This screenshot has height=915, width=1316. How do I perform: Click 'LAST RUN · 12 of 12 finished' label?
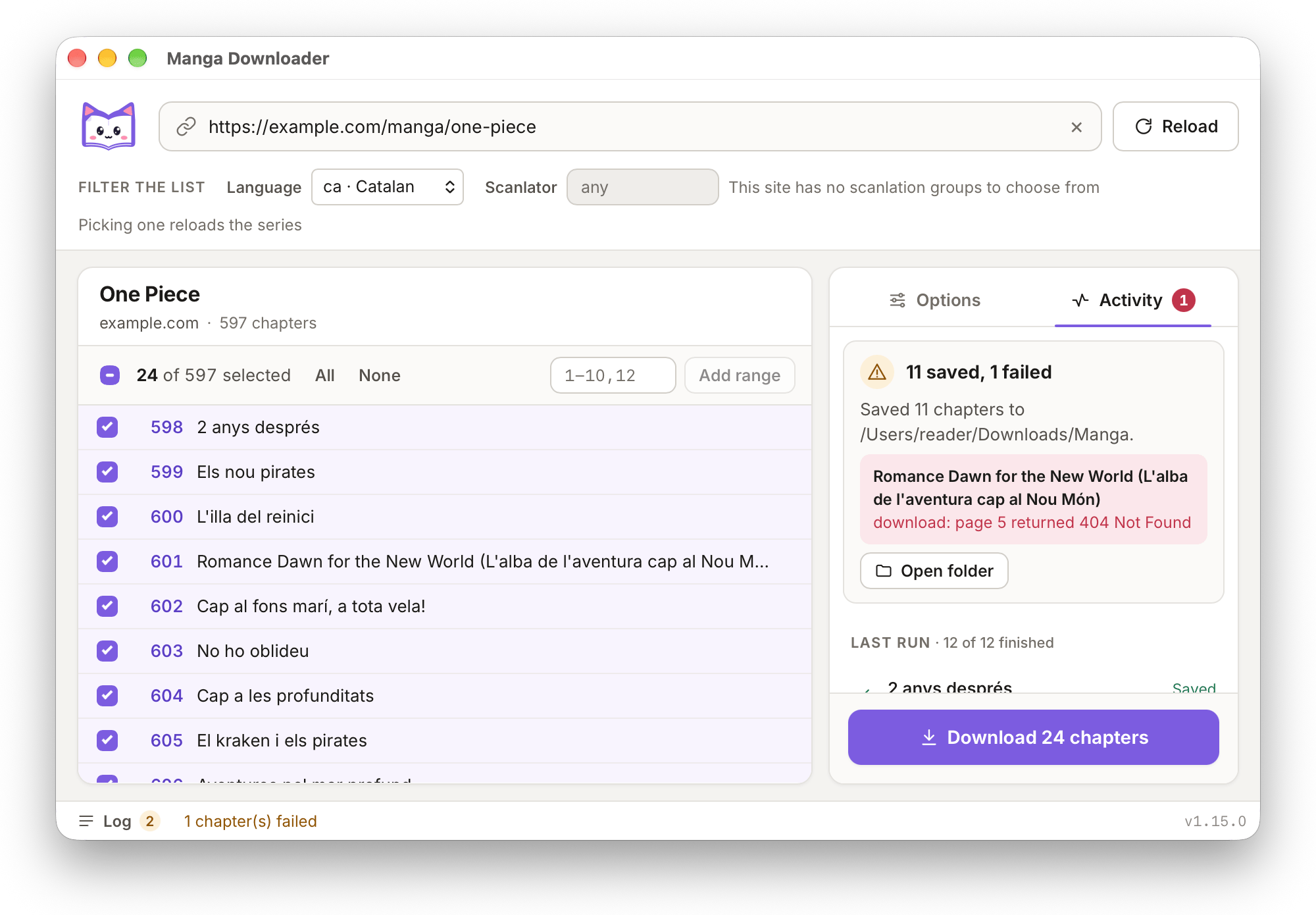click(x=952, y=642)
